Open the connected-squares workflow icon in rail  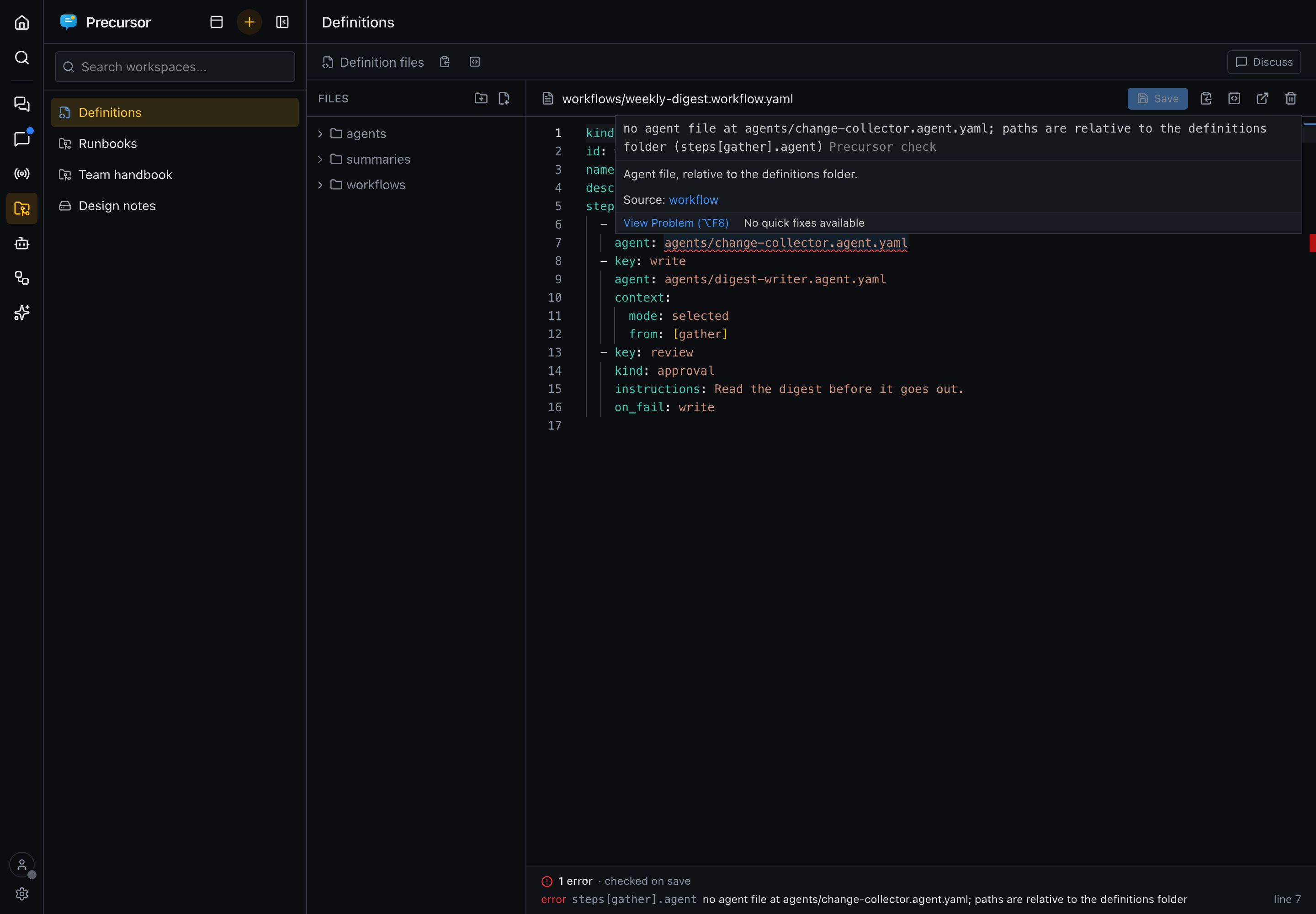(x=22, y=278)
